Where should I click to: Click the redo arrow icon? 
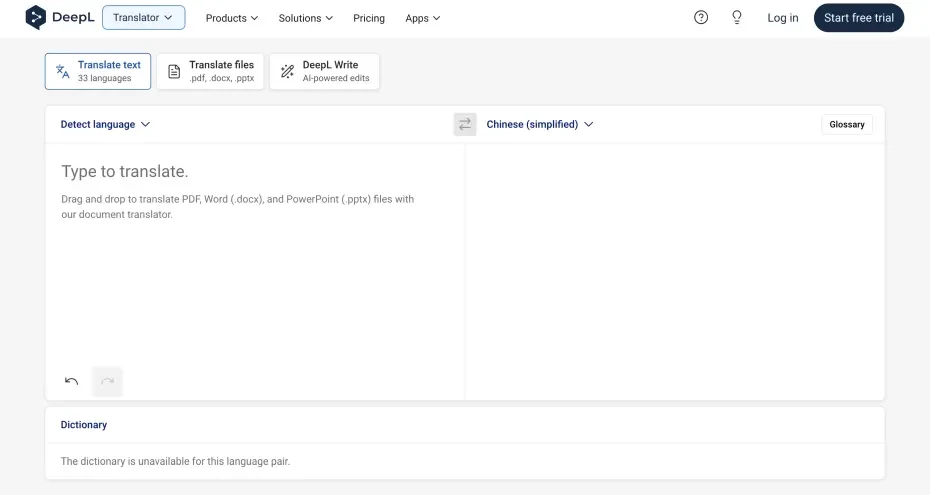[x=107, y=381]
